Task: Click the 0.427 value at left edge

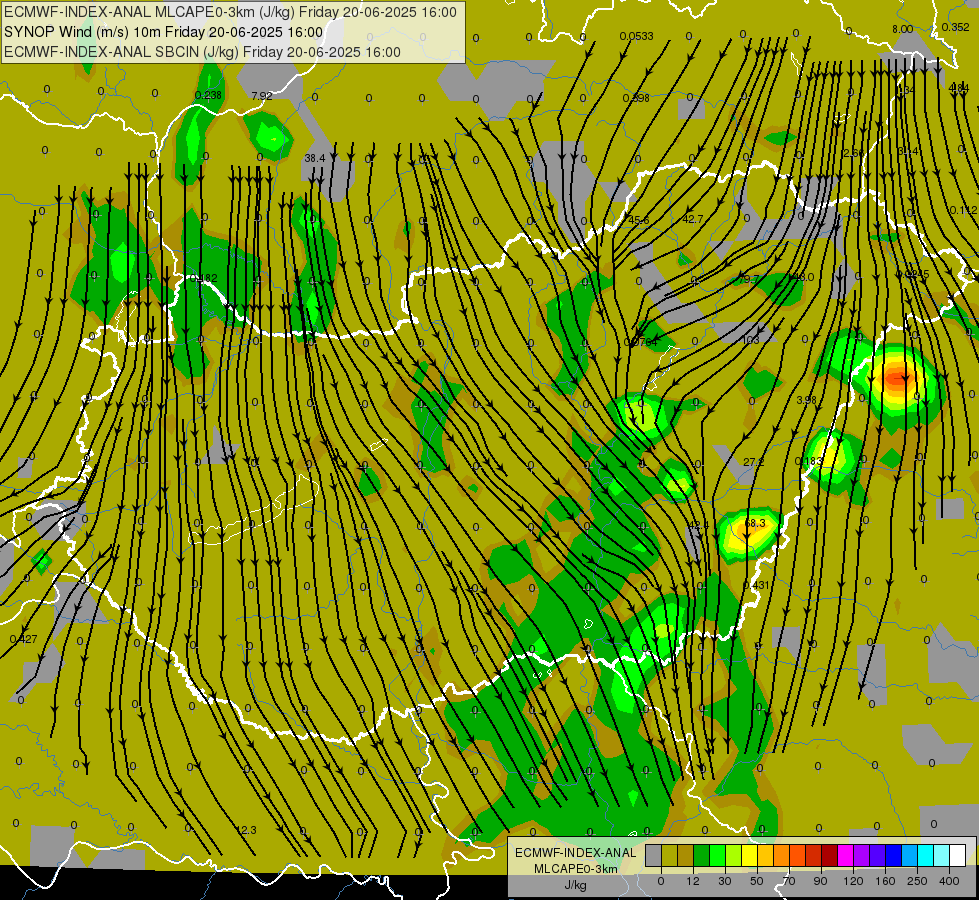Action: click(24, 640)
